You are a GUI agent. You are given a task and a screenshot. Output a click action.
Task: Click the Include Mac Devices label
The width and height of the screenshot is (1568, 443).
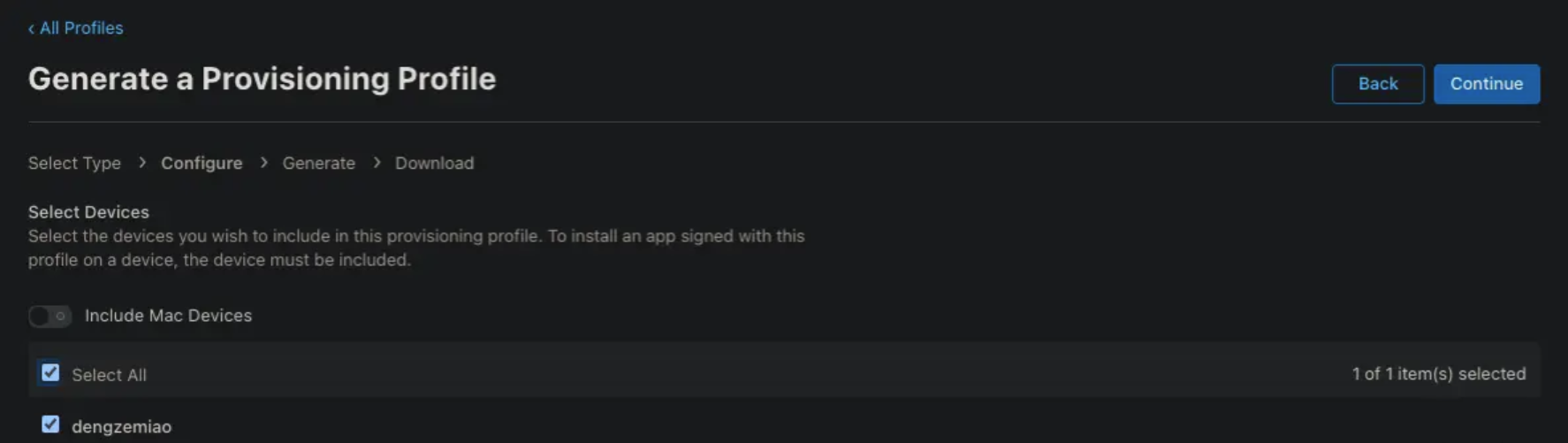168,316
